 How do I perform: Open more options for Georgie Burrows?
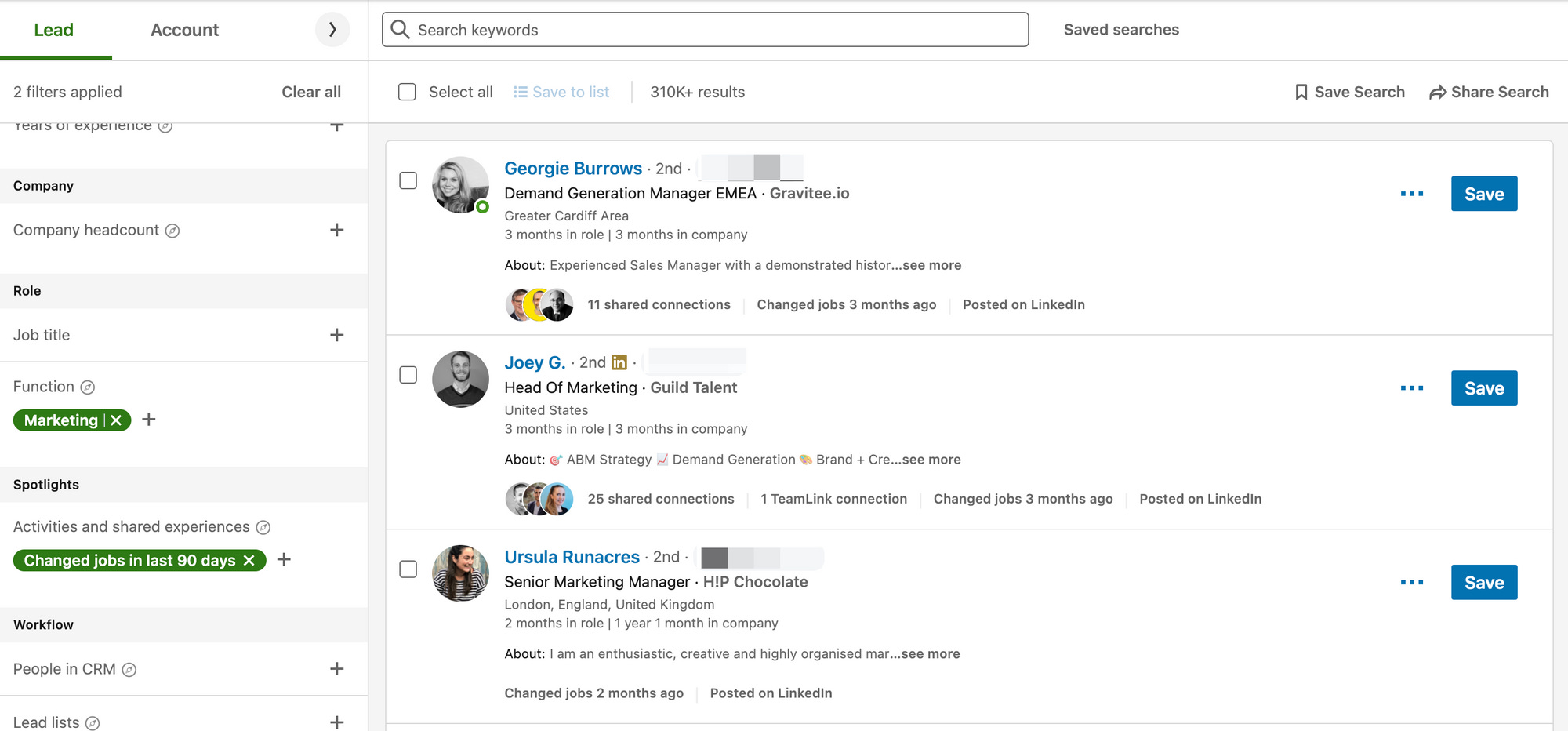1412,194
